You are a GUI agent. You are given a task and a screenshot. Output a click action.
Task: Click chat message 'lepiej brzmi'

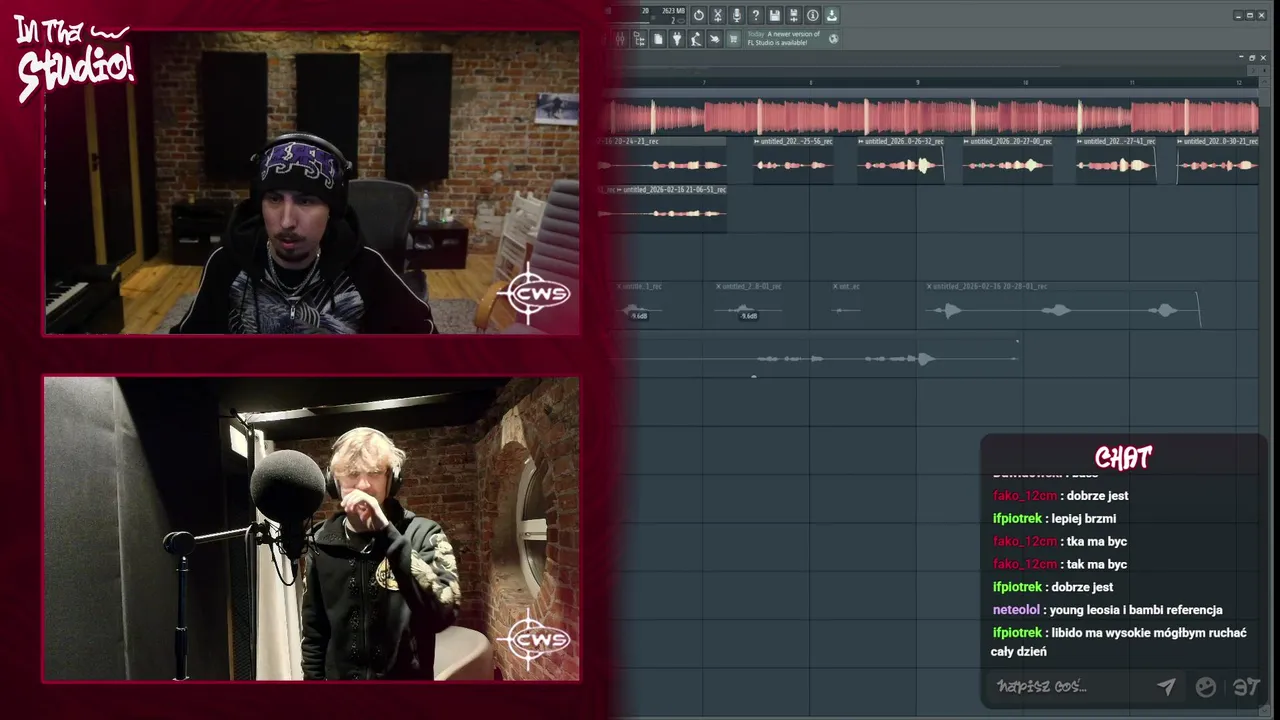pyautogui.click(x=1084, y=518)
